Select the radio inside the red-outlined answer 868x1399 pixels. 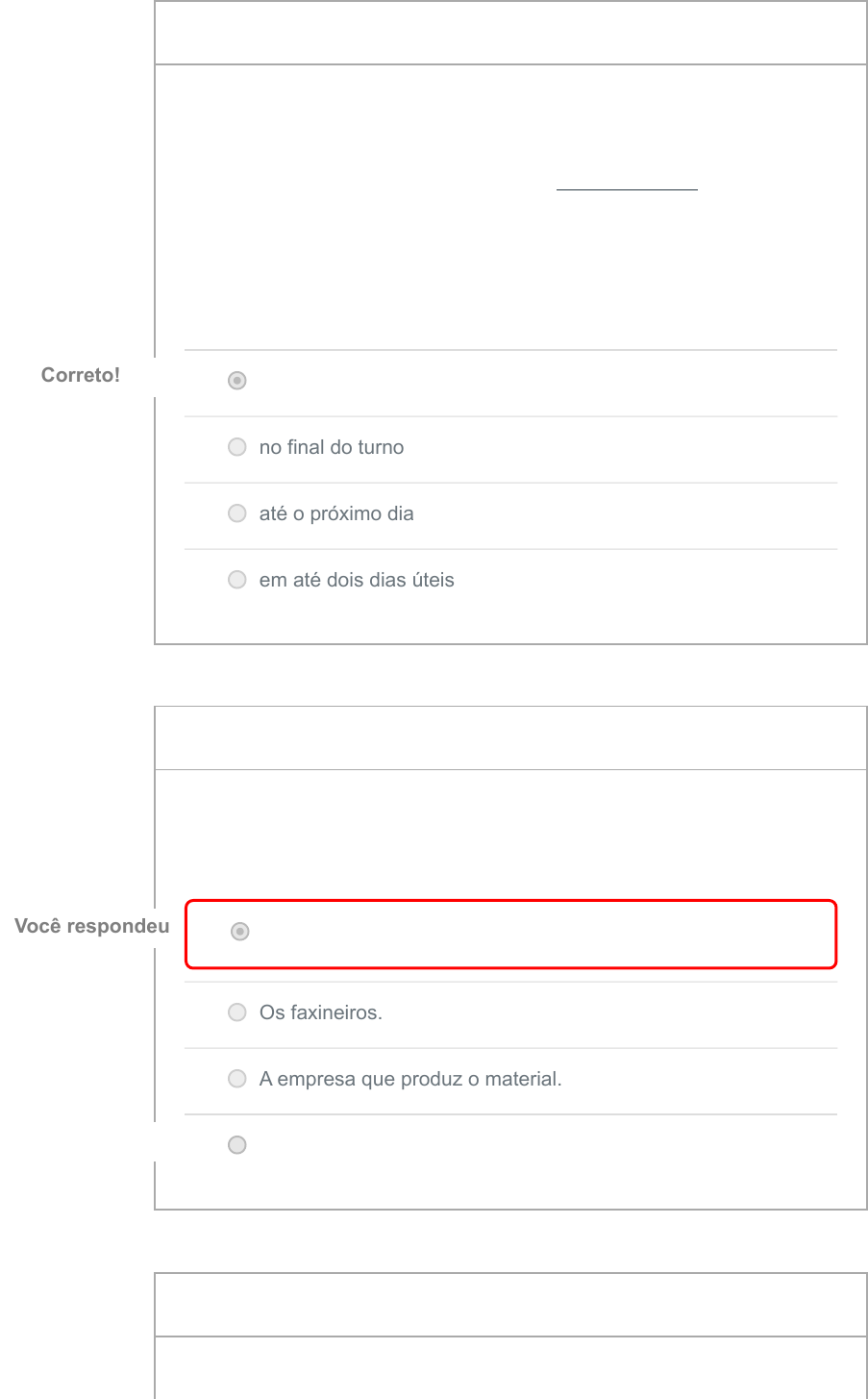240,932
